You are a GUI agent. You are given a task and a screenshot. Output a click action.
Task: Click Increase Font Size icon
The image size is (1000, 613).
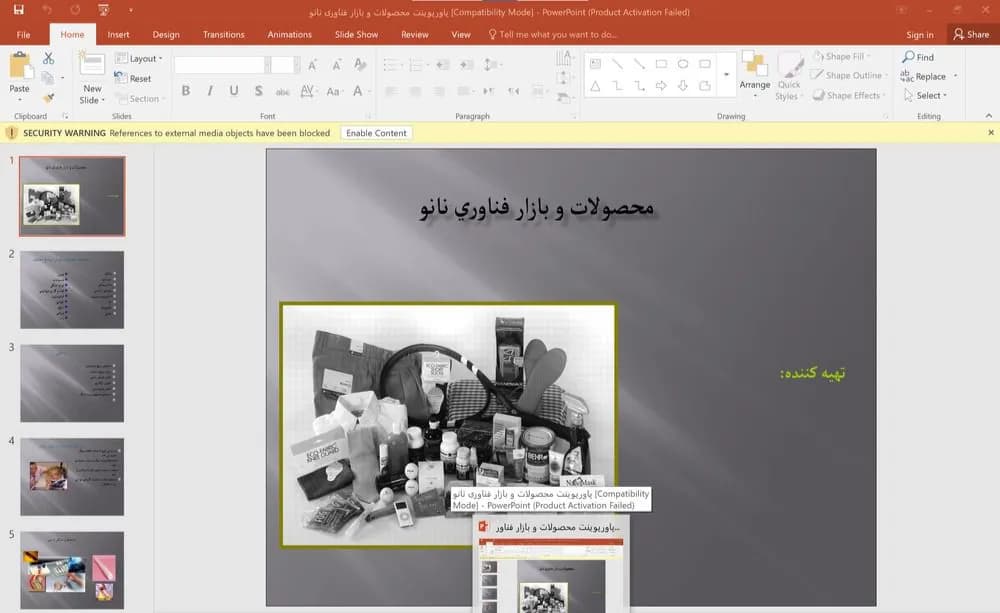(312, 64)
